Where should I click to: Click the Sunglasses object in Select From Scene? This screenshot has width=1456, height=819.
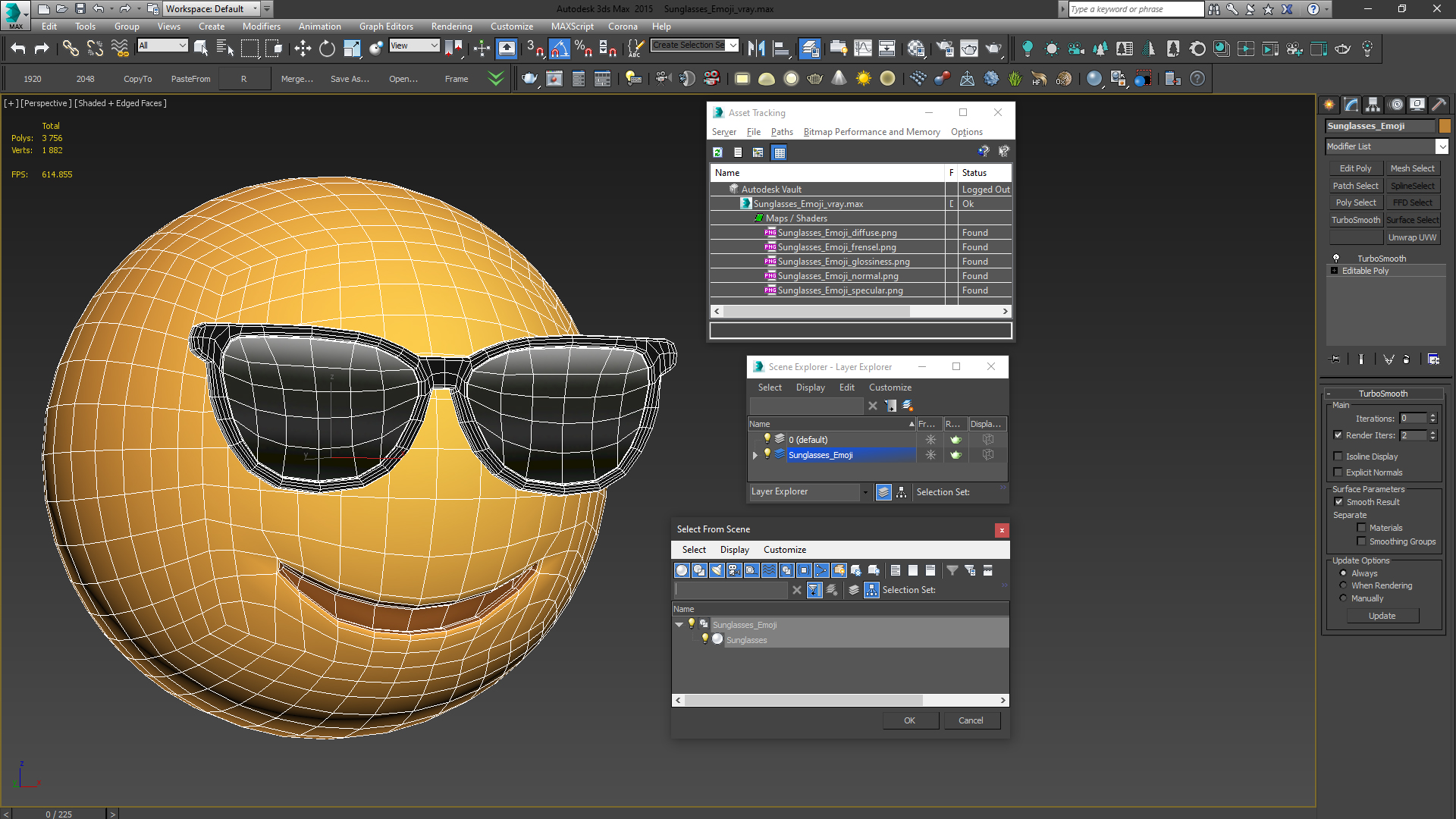746,640
